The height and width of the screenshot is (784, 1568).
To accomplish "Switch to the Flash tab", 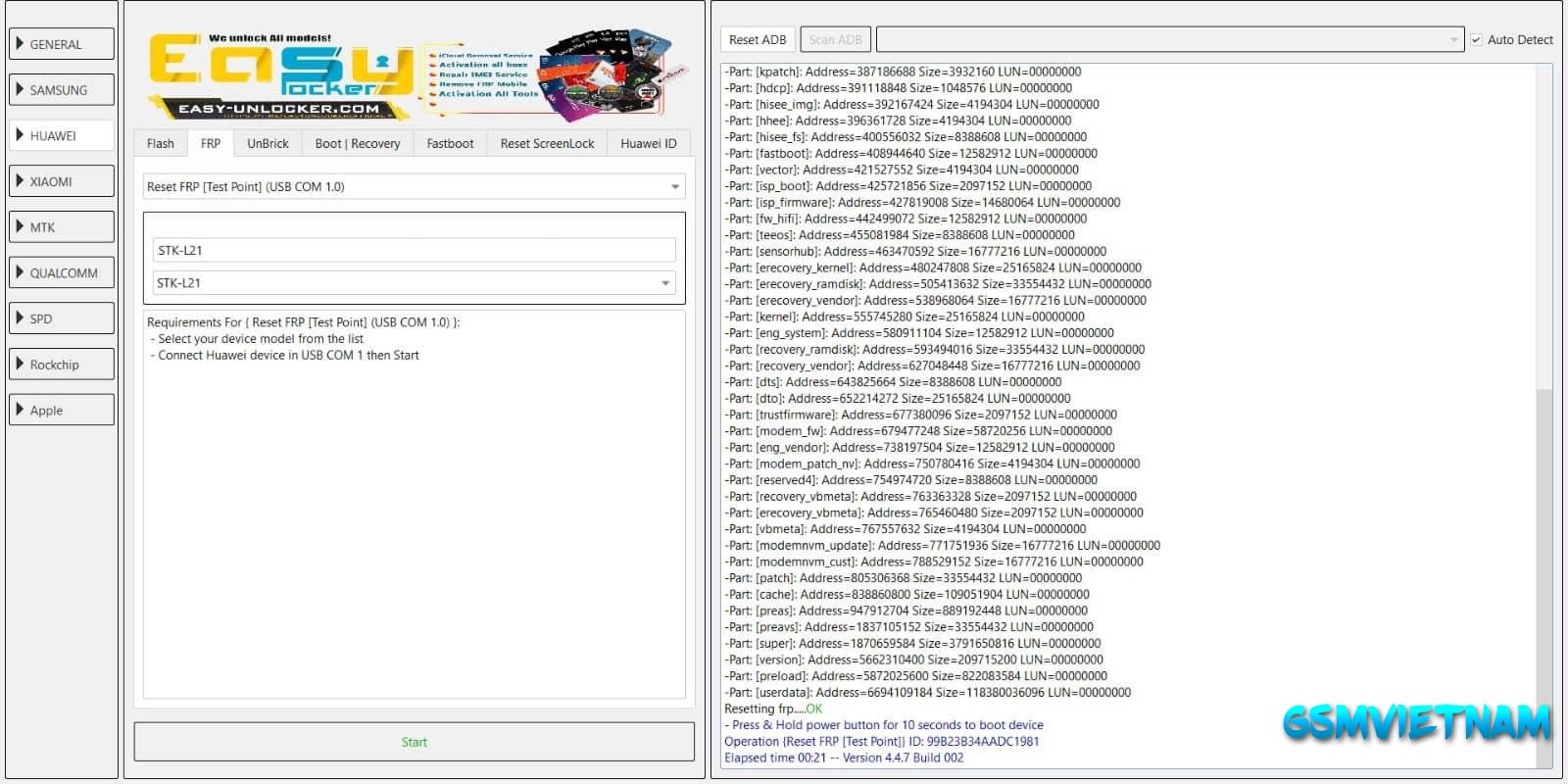I will (x=161, y=143).
